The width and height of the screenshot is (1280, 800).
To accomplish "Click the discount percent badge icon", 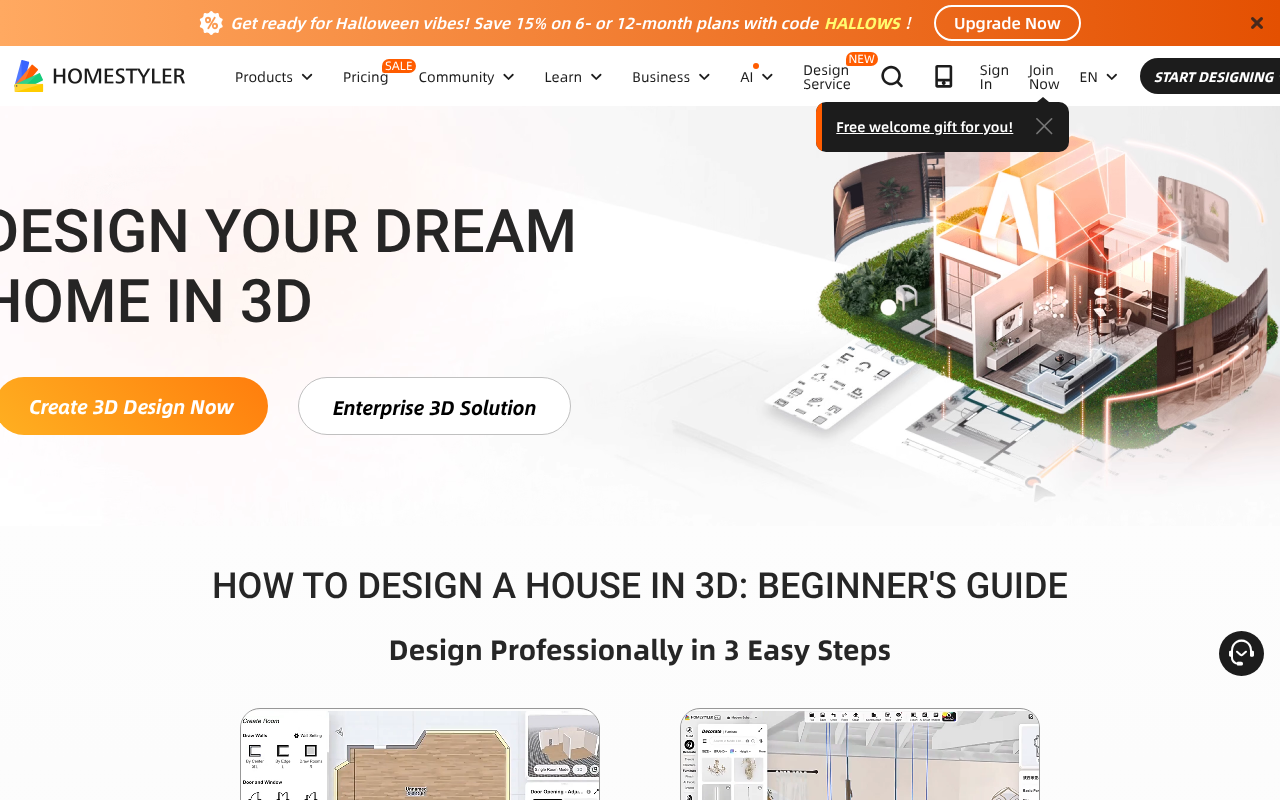I will pos(211,23).
